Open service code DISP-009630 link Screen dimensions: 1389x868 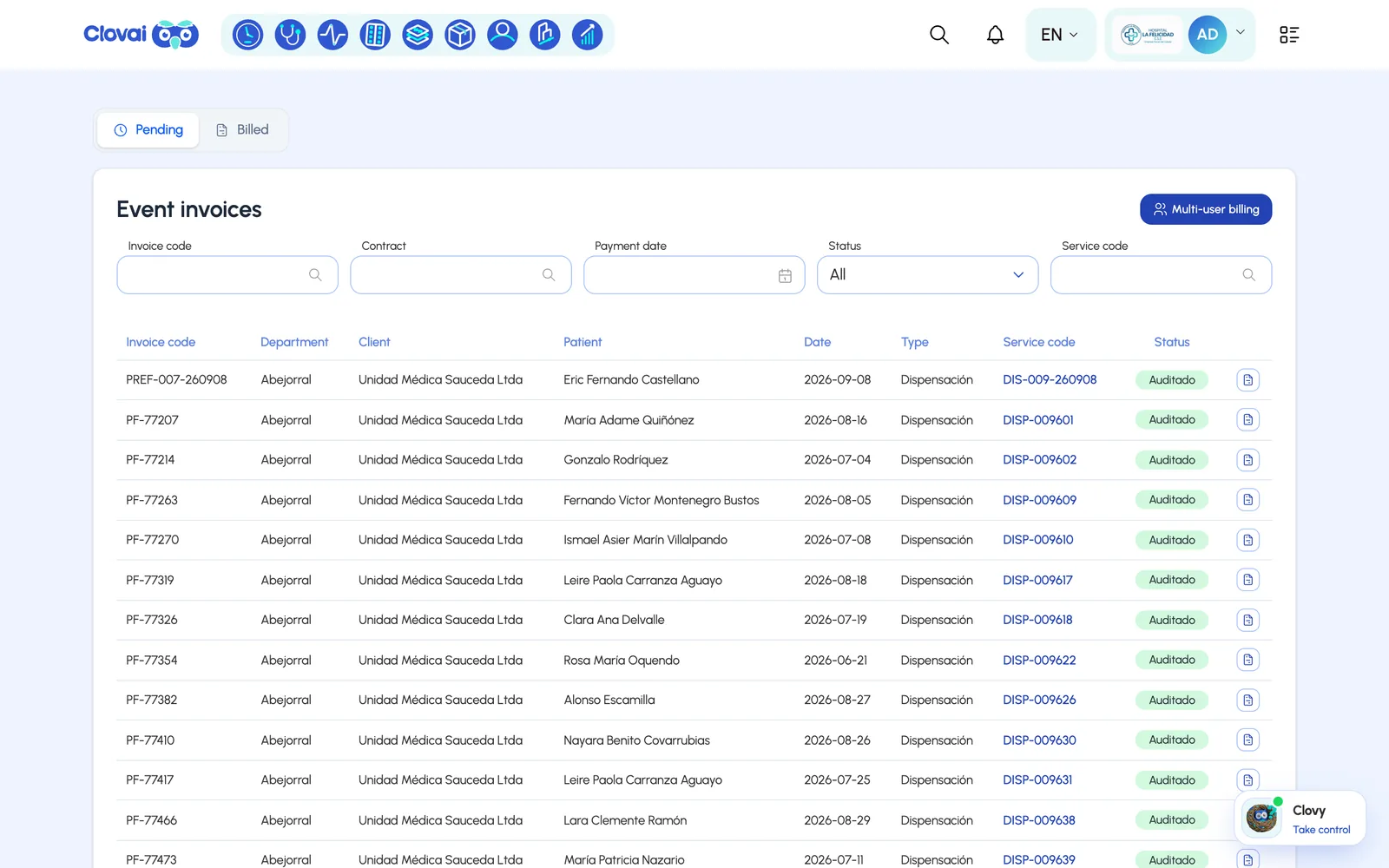(x=1039, y=740)
